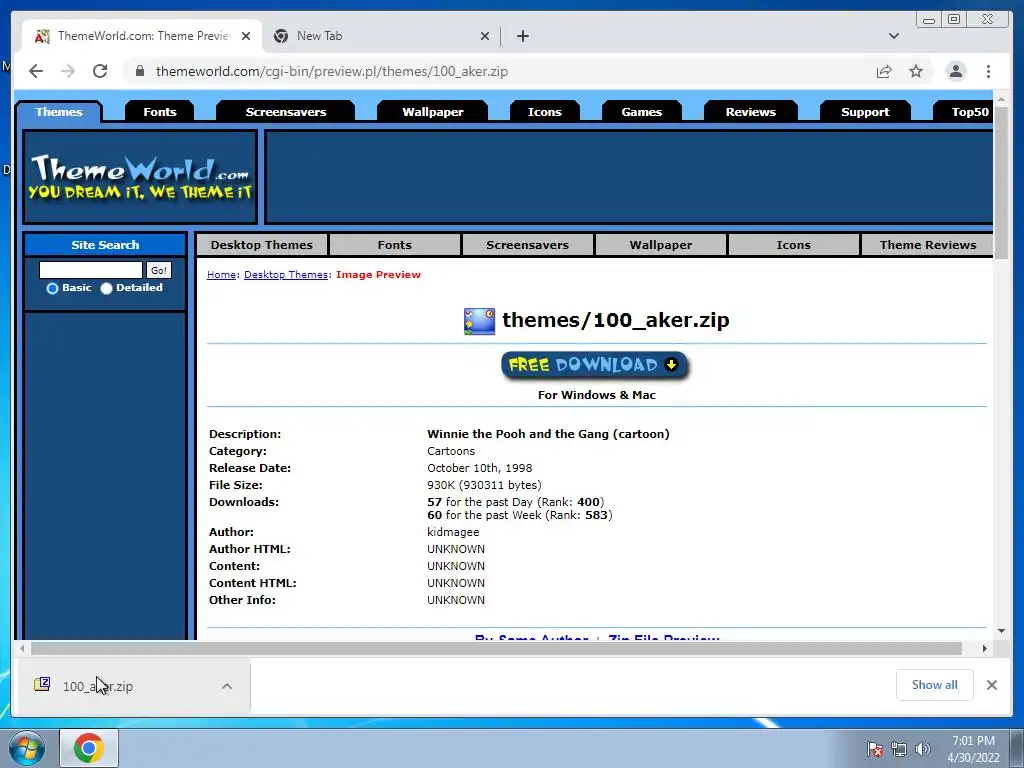The image size is (1024, 768).
Task: Open the Action Center flag icon
Action: [x=875, y=749]
